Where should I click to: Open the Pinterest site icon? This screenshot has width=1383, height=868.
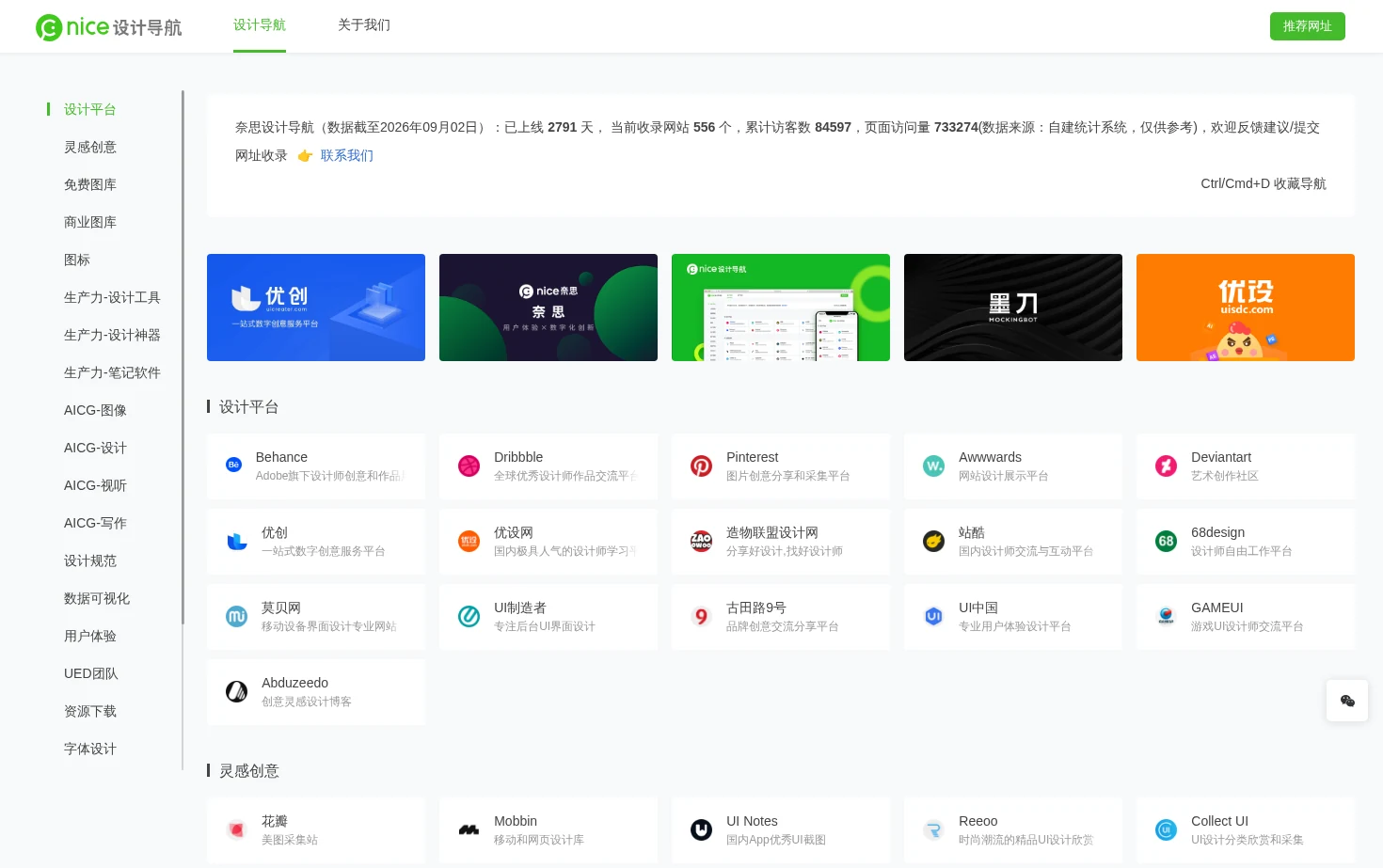[701, 466]
